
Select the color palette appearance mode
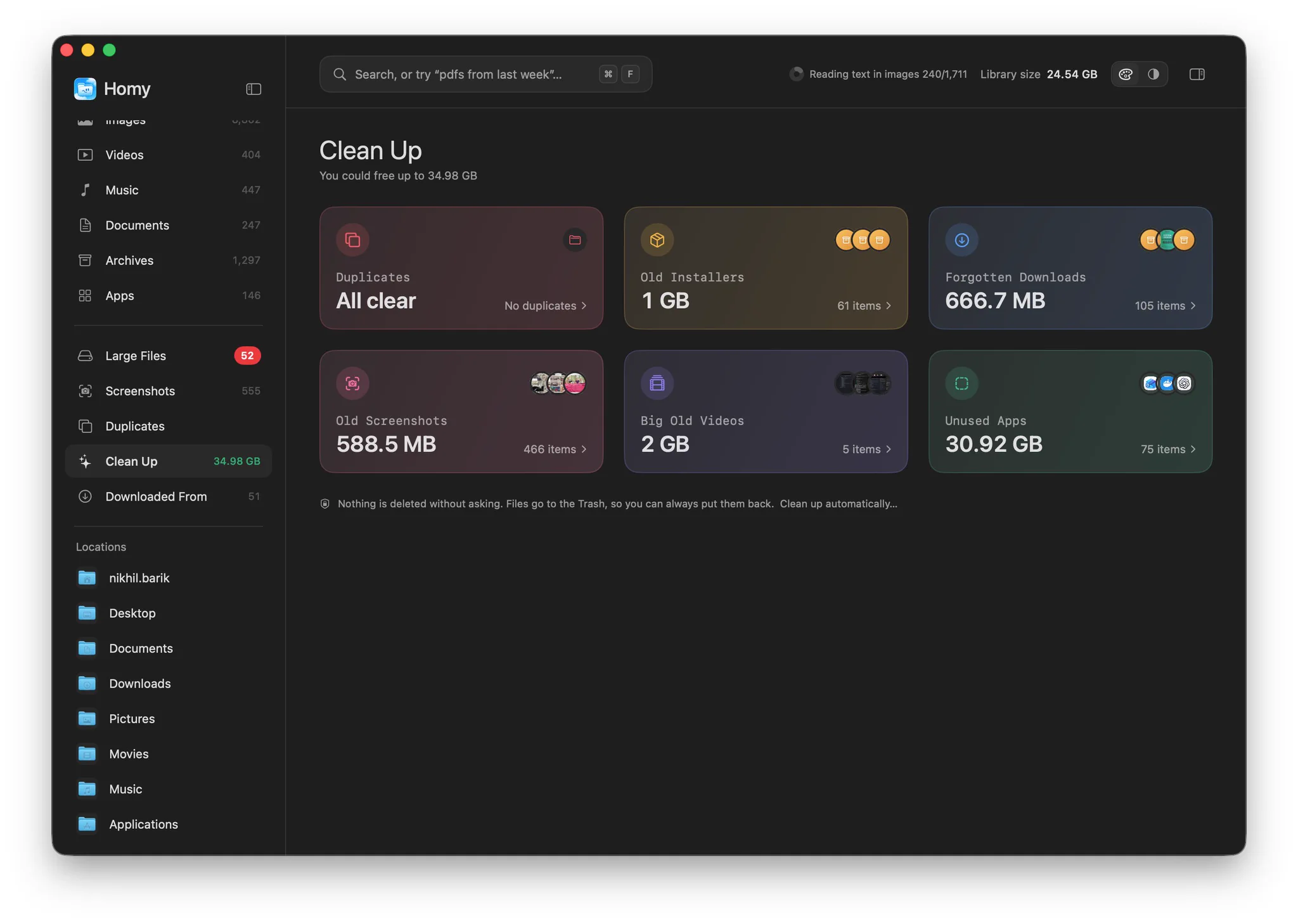pyautogui.click(x=1126, y=74)
